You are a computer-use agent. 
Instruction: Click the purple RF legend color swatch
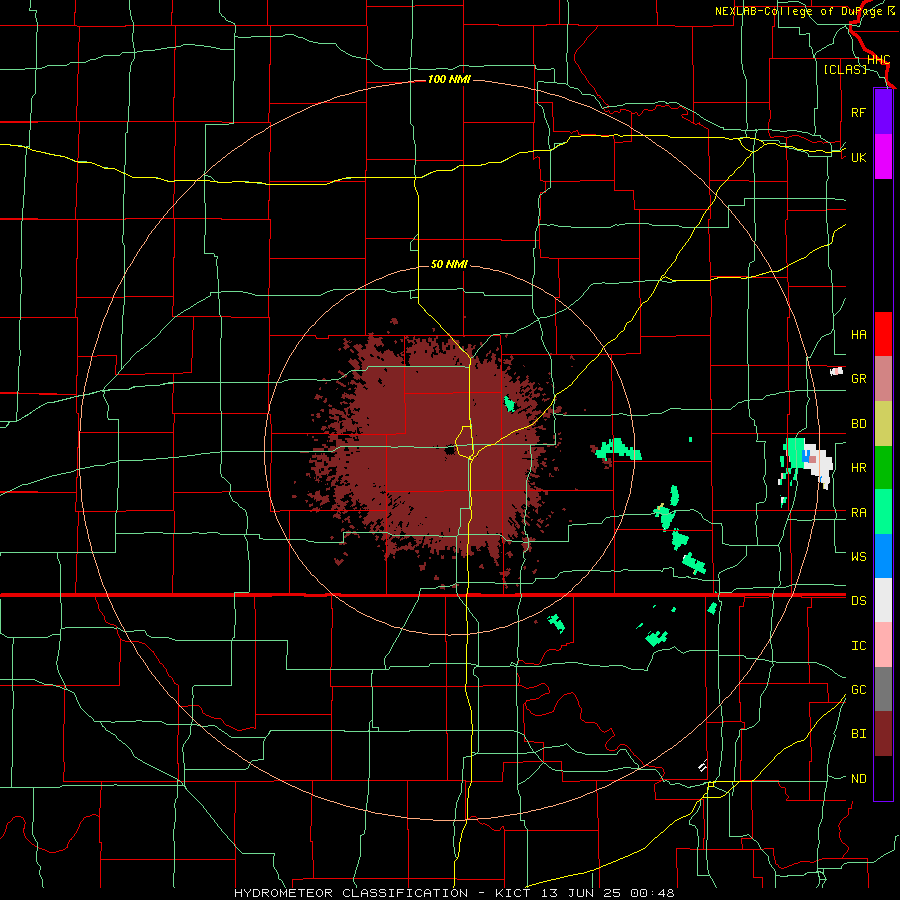click(883, 112)
